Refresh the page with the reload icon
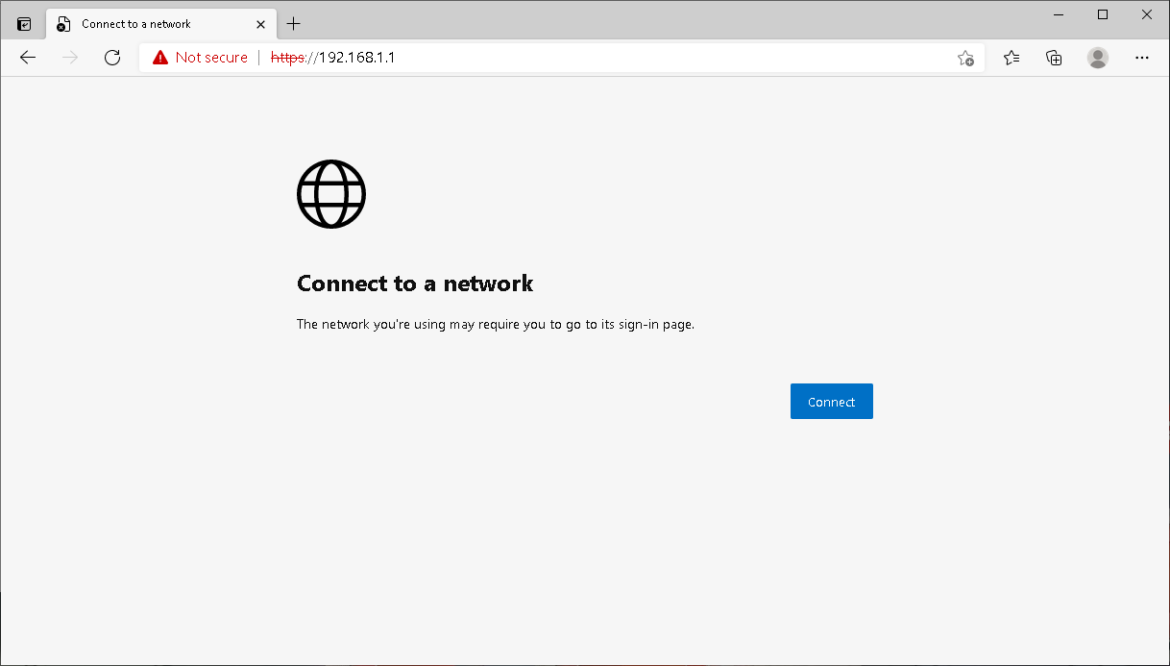The image size is (1170, 666). 112,57
